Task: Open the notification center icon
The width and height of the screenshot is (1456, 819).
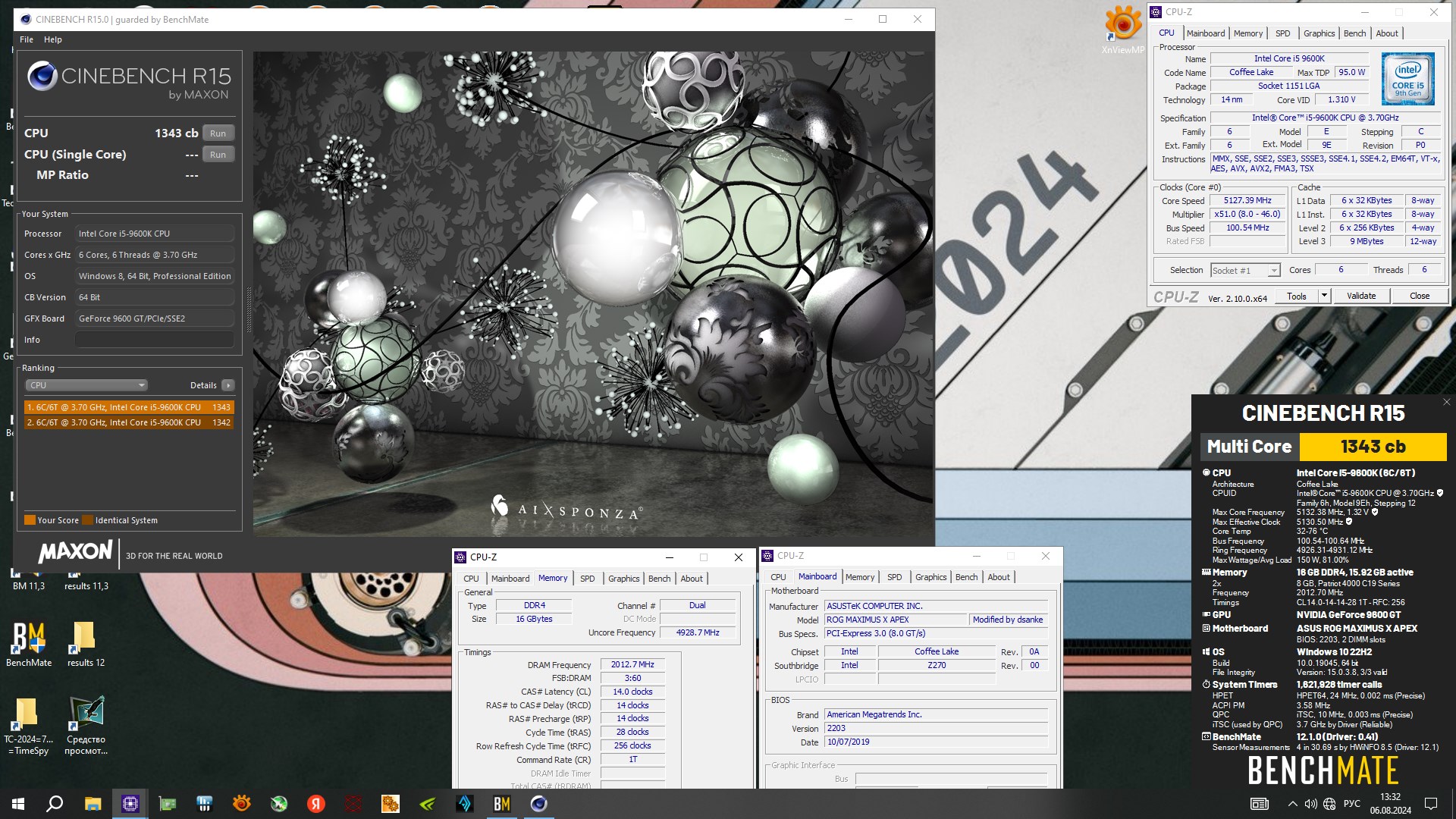Action: tap(1431, 804)
